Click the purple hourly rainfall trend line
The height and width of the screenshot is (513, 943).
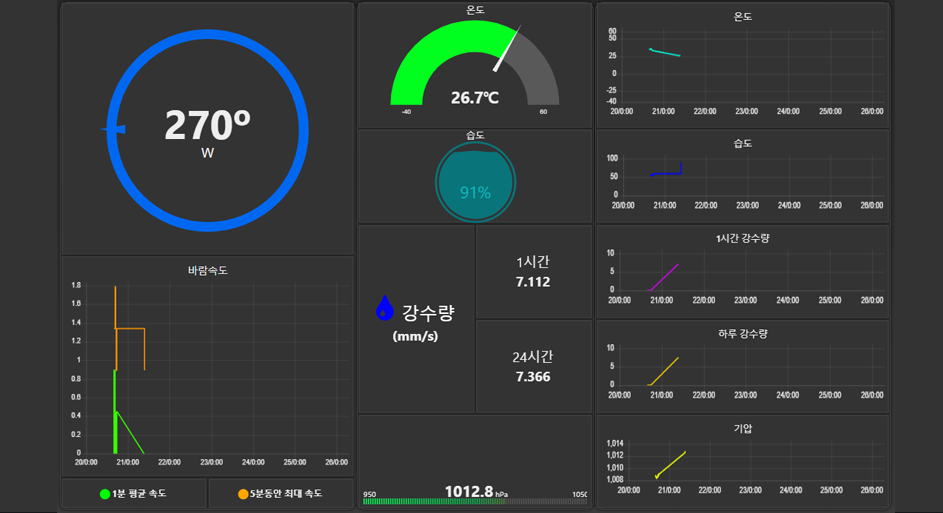pos(663,277)
